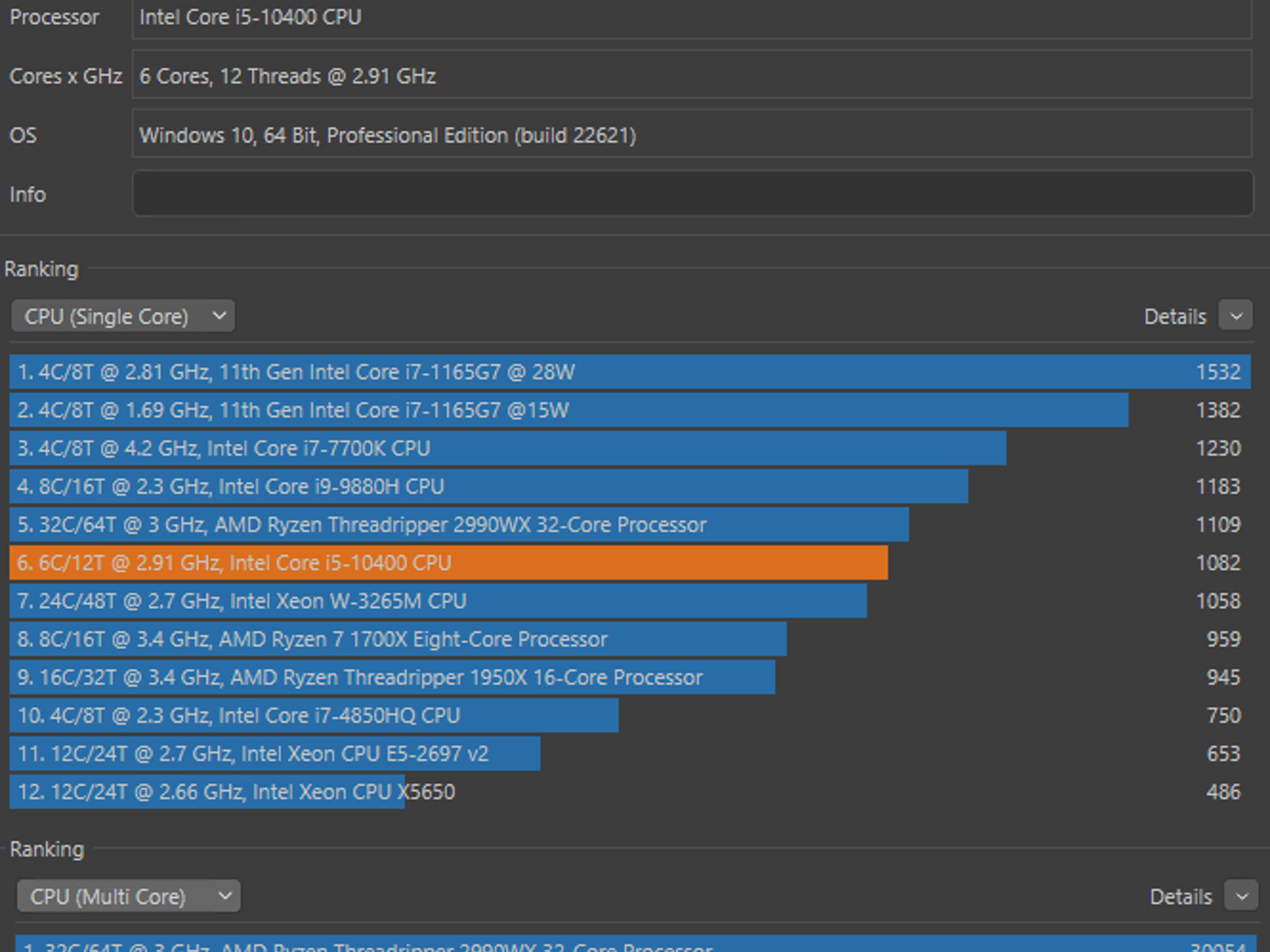Select ranking row 11 Xeon E5-2697 v2
The height and width of the screenshot is (952, 1270).
pos(630,754)
